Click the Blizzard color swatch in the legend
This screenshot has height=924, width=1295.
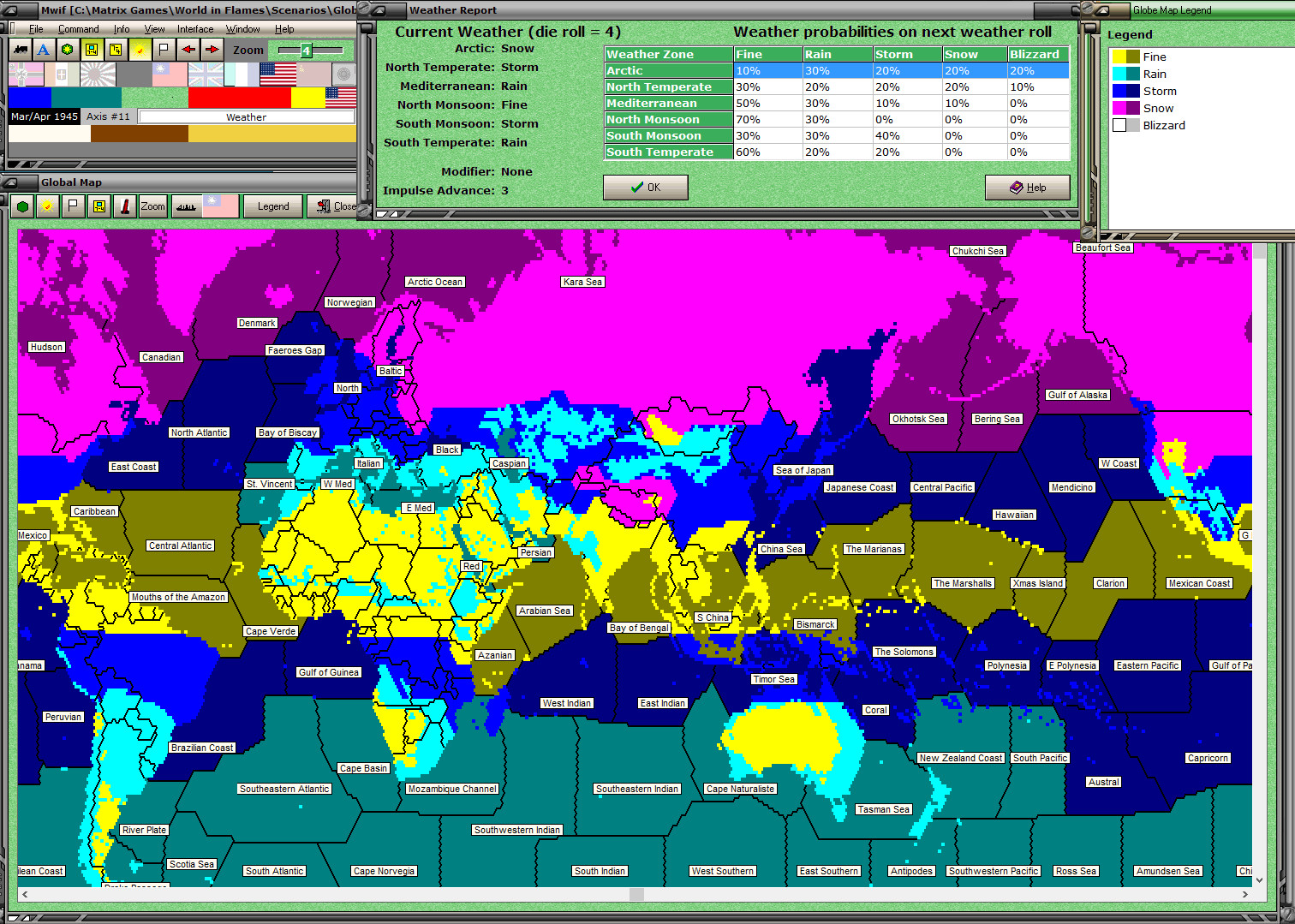(1125, 125)
